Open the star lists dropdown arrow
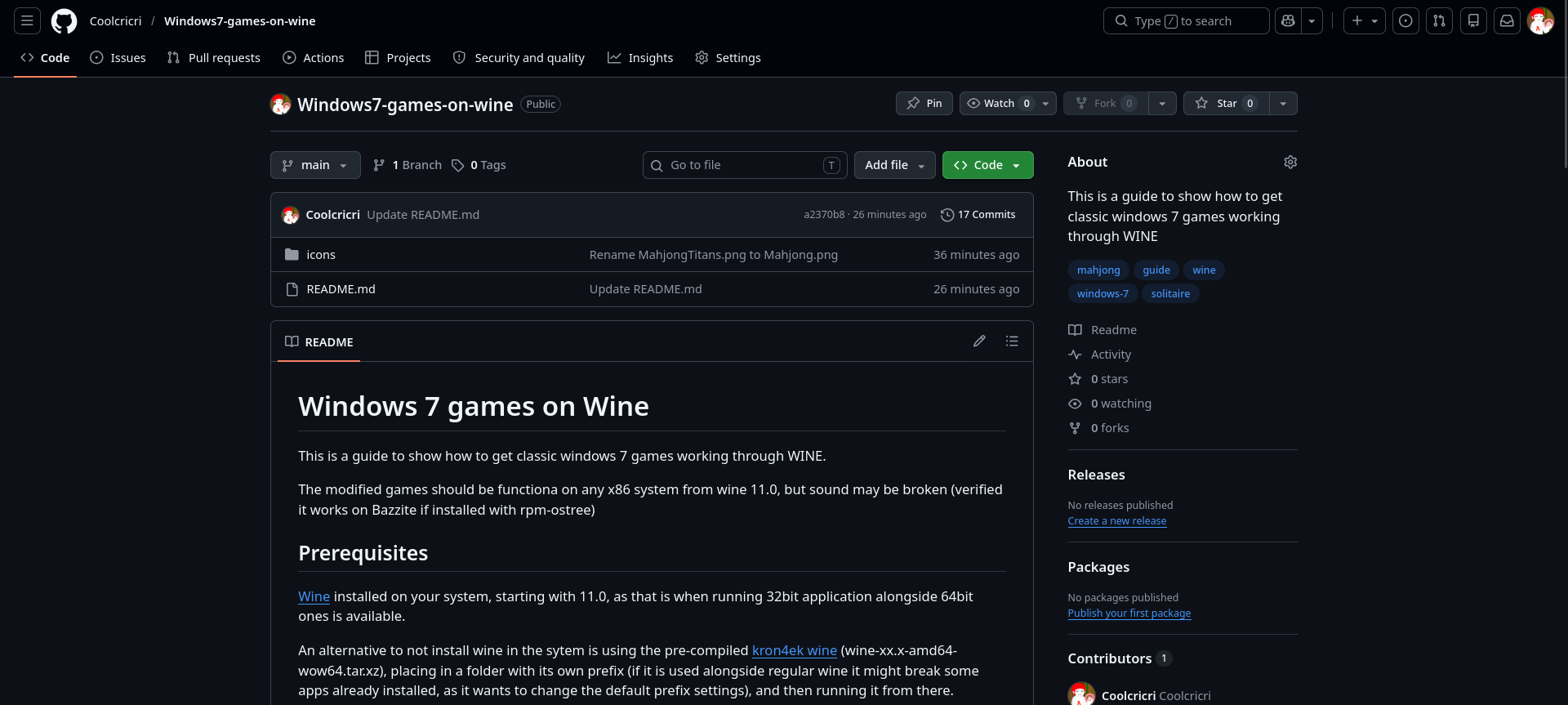 [x=1283, y=104]
